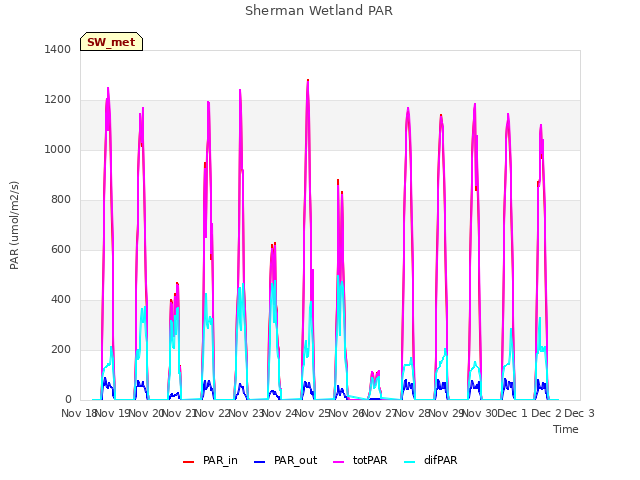
Task: Click the 200 y-axis tick label
Action: [61, 349]
